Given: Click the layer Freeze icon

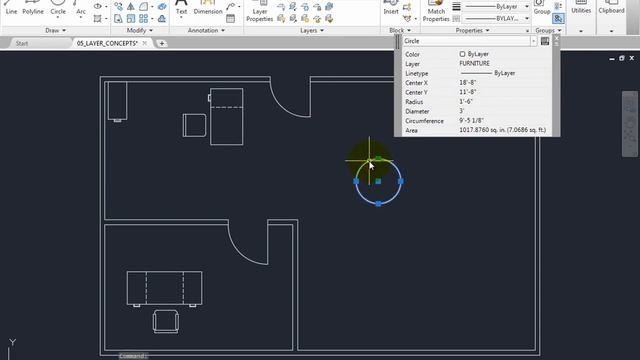Looking at the screenshot, I should tap(305, 7).
